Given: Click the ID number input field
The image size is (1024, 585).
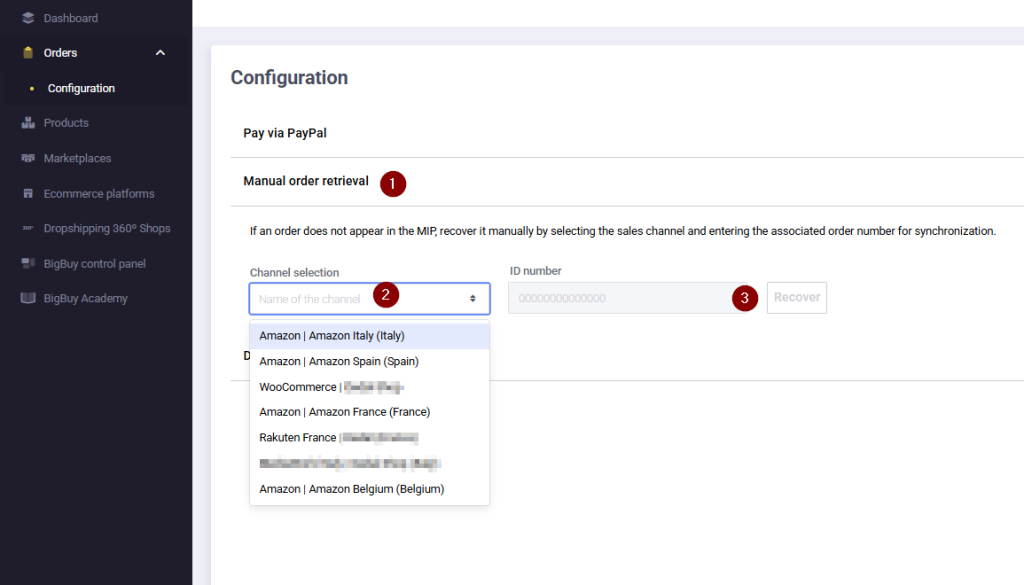Looking at the screenshot, I should tap(620, 298).
